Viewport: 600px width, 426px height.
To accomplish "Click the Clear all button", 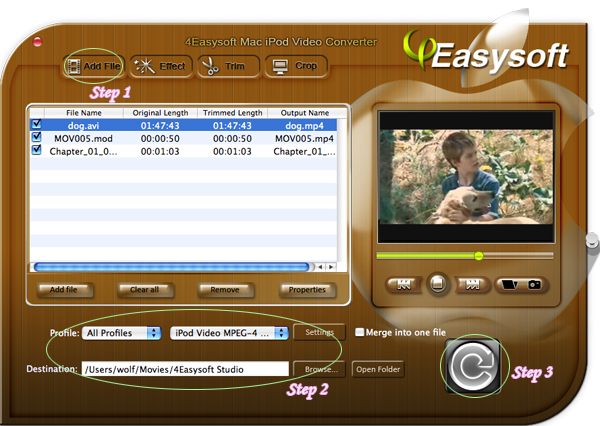I will pyautogui.click(x=145, y=290).
